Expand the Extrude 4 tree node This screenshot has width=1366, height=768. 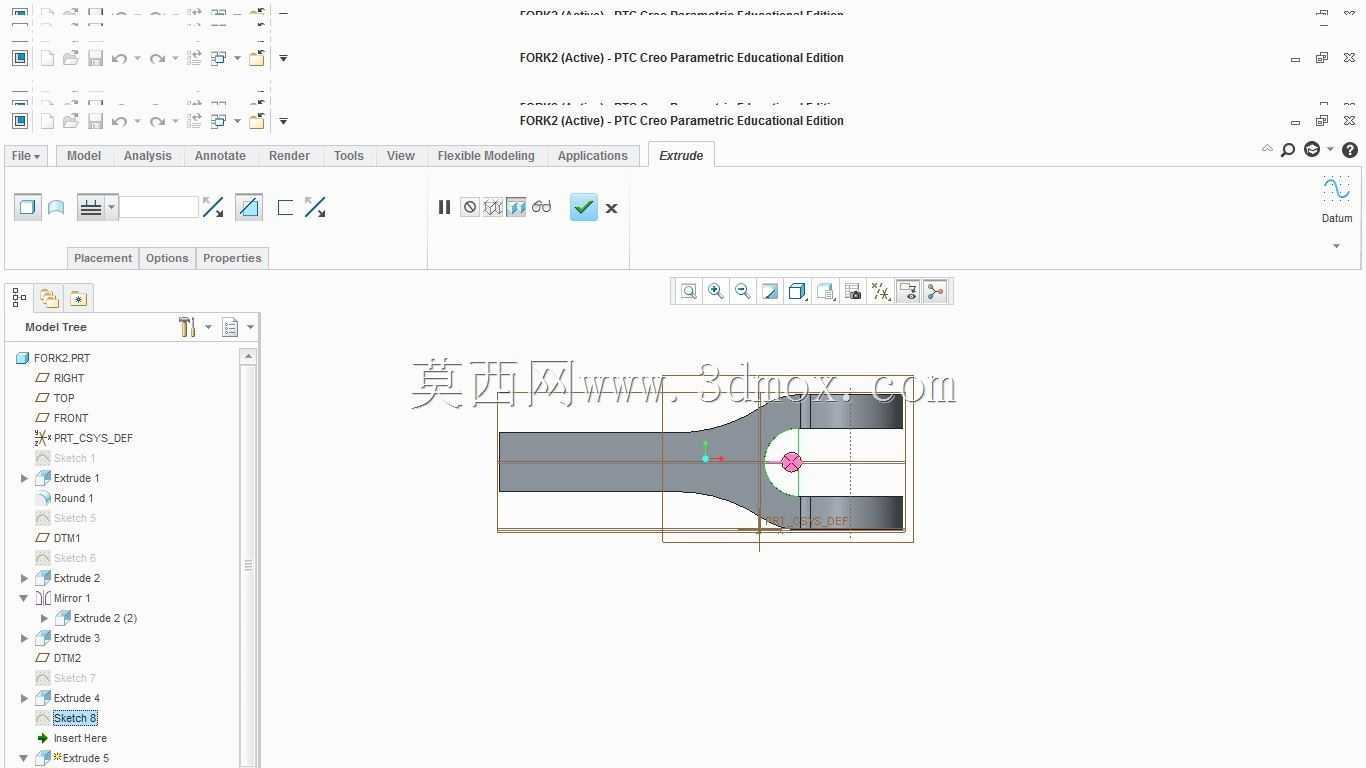click(x=25, y=698)
